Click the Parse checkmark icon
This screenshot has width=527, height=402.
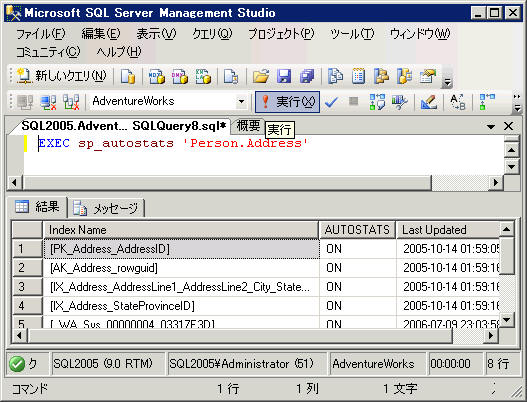(331, 102)
